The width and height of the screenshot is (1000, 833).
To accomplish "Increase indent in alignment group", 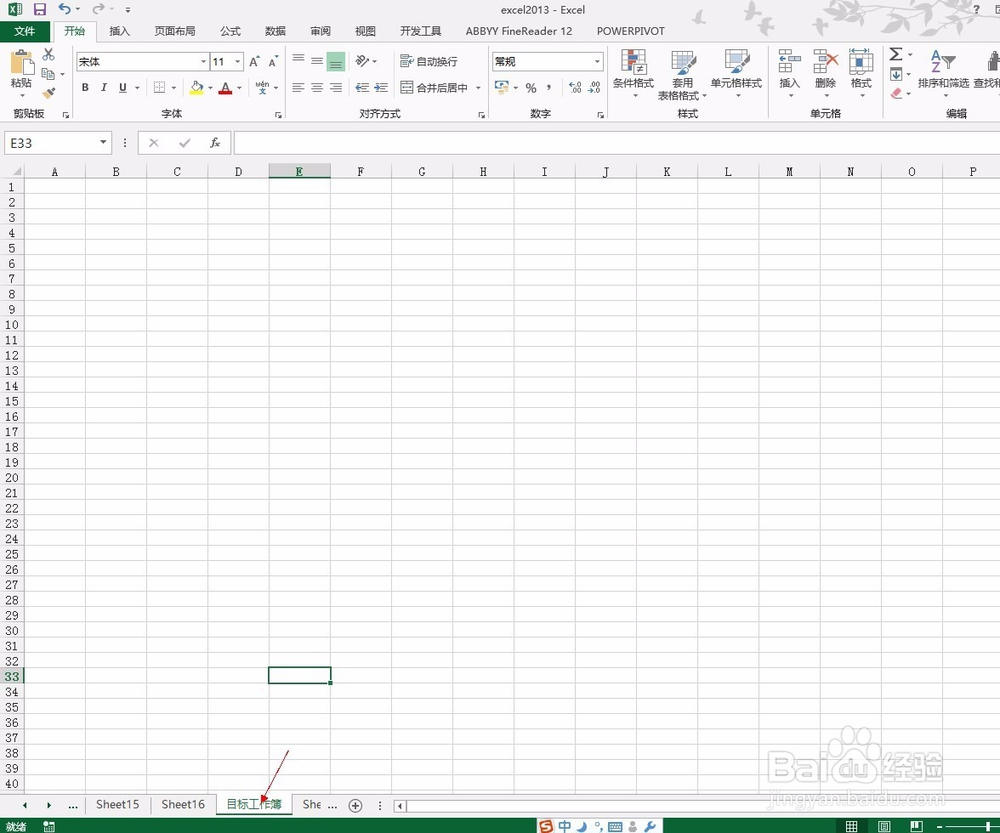I will (x=381, y=88).
